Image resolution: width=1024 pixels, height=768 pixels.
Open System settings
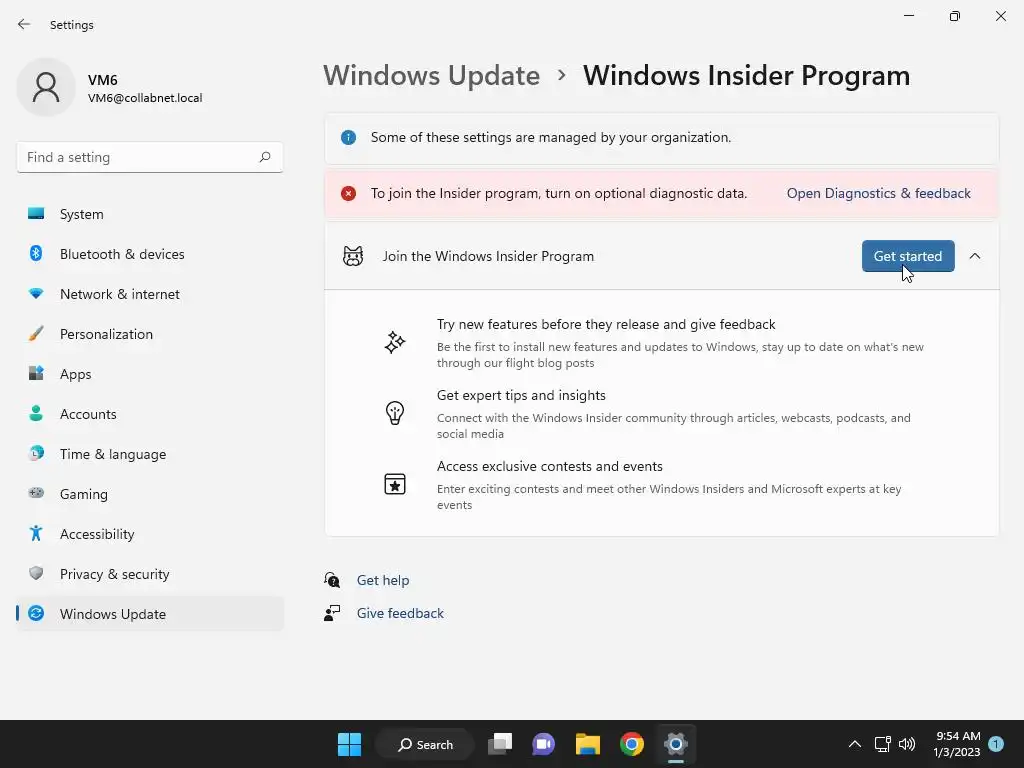click(x=150, y=214)
